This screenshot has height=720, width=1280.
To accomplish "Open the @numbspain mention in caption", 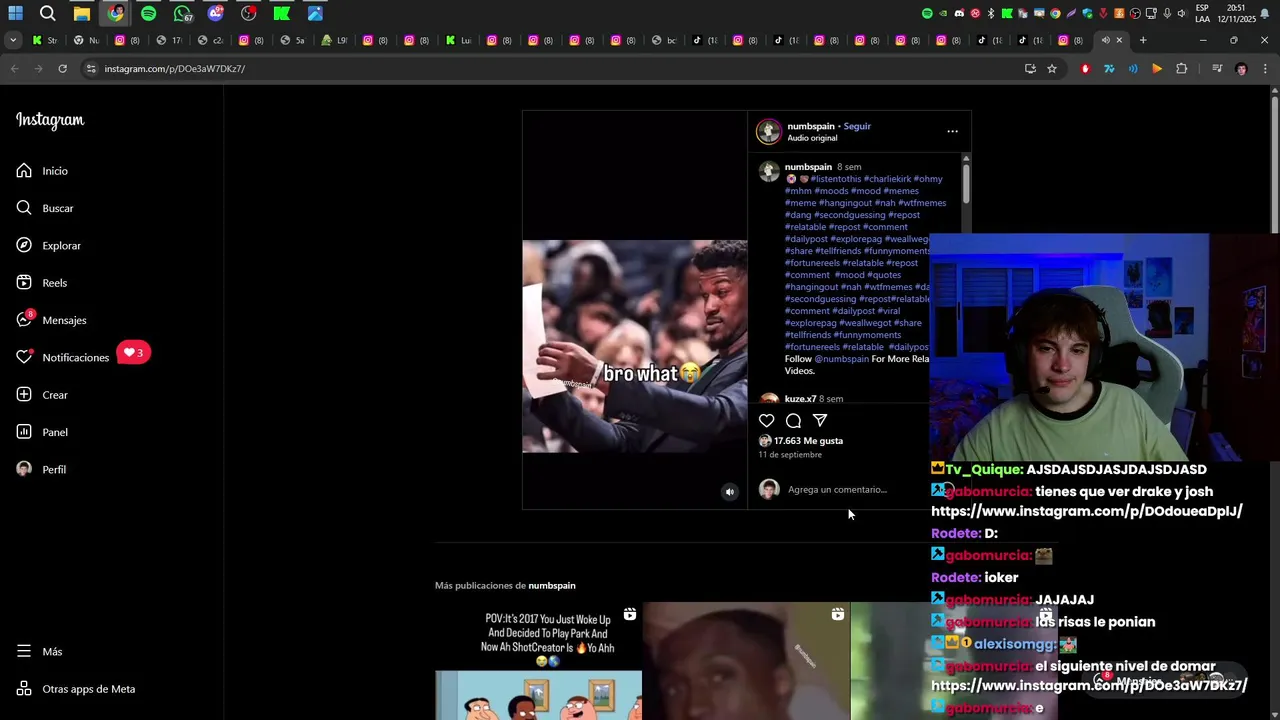I will 841,359.
